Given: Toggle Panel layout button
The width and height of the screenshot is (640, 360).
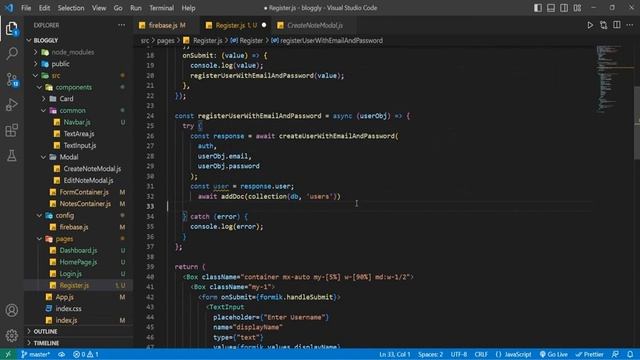Looking at the screenshot, I should [551, 8].
